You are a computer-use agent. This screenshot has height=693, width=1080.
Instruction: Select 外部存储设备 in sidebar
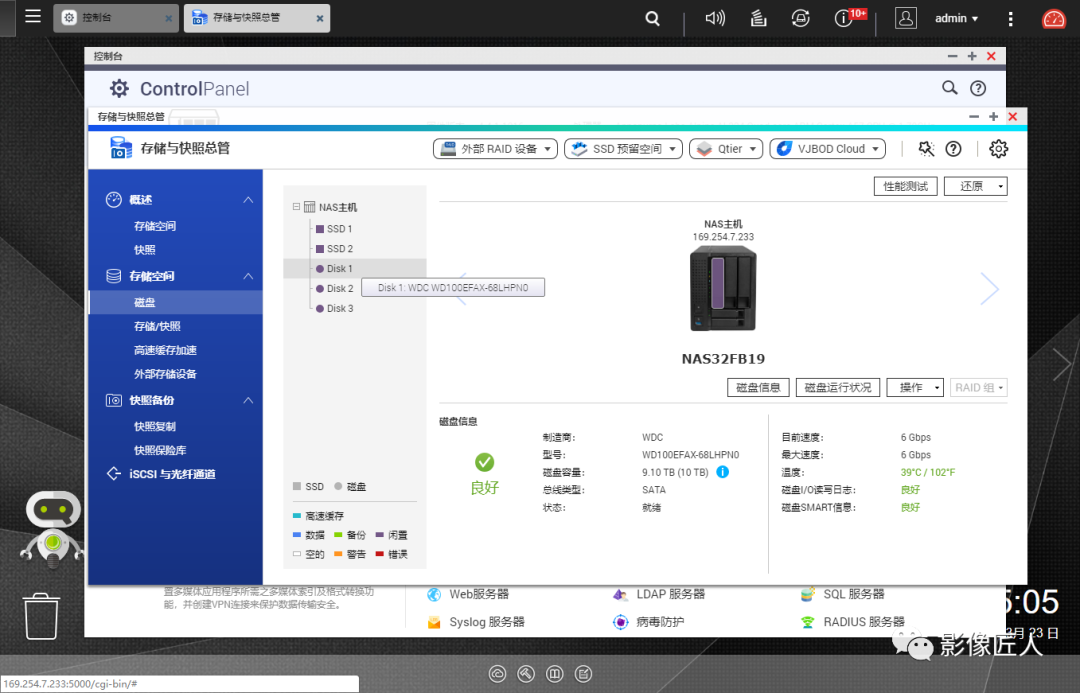(x=165, y=374)
